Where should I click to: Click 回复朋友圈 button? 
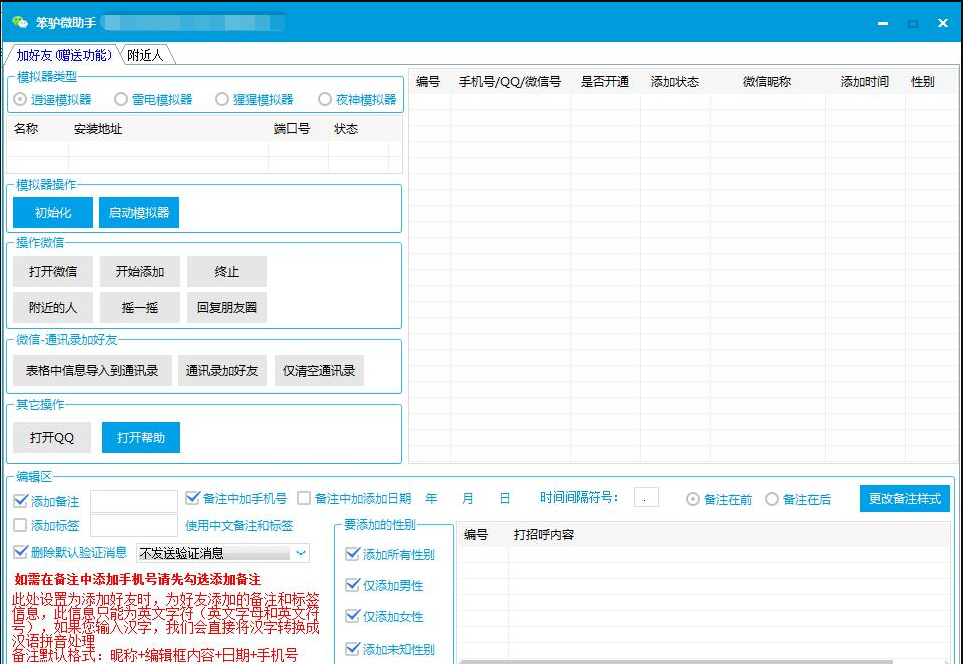click(227, 307)
